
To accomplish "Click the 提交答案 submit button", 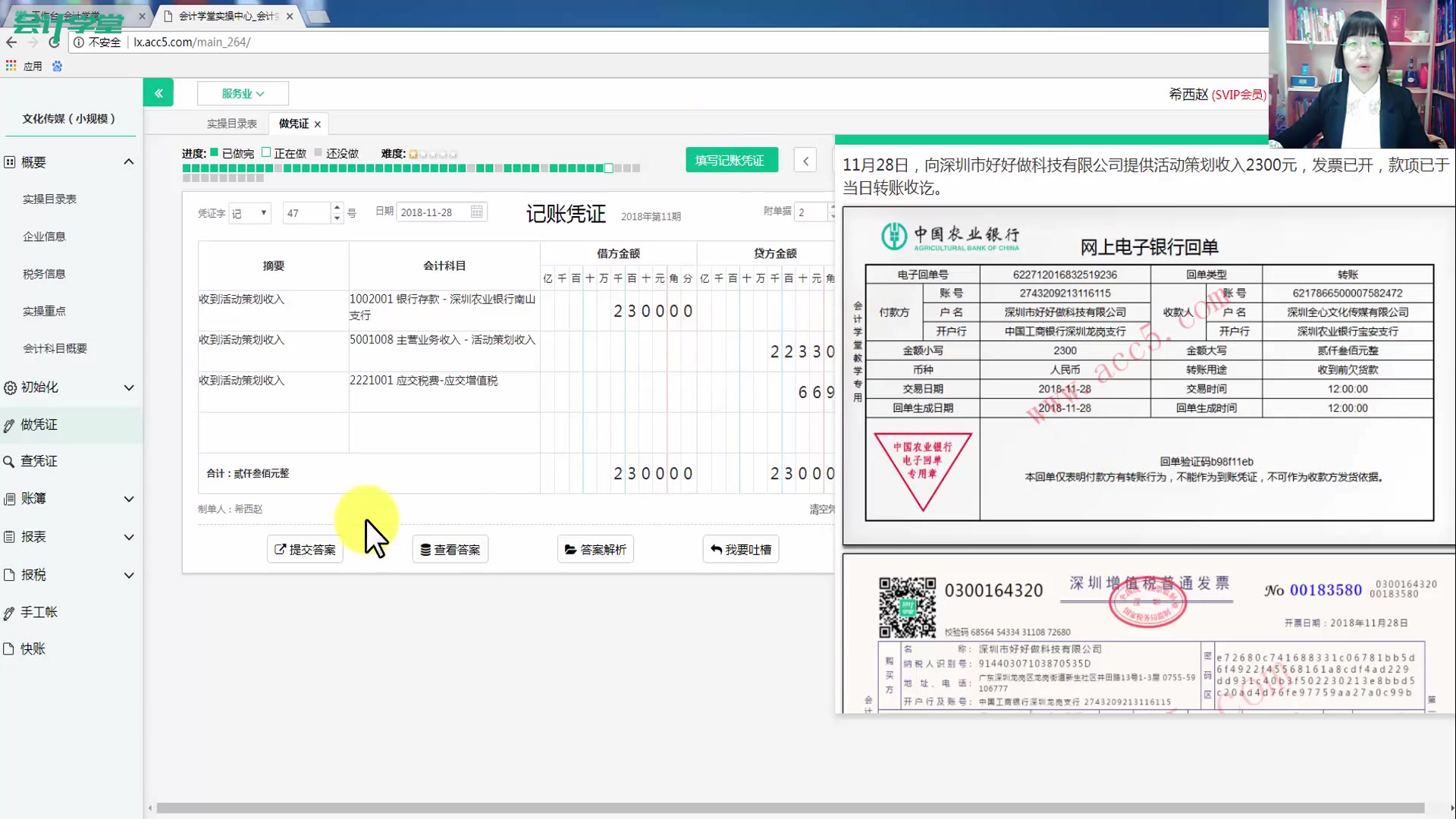I will [x=305, y=549].
